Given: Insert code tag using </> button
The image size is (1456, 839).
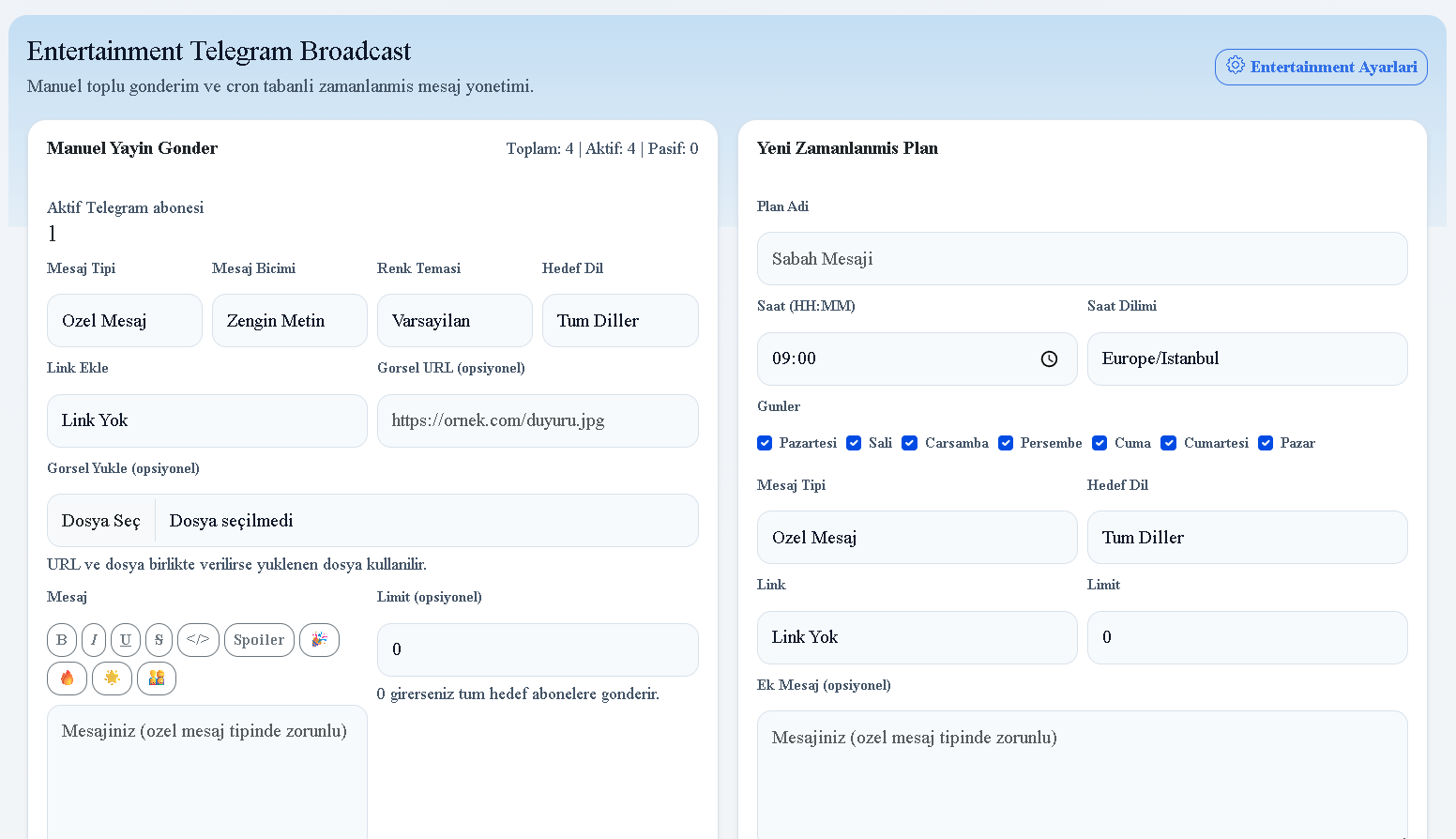Looking at the screenshot, I should (x=198, y=640).
